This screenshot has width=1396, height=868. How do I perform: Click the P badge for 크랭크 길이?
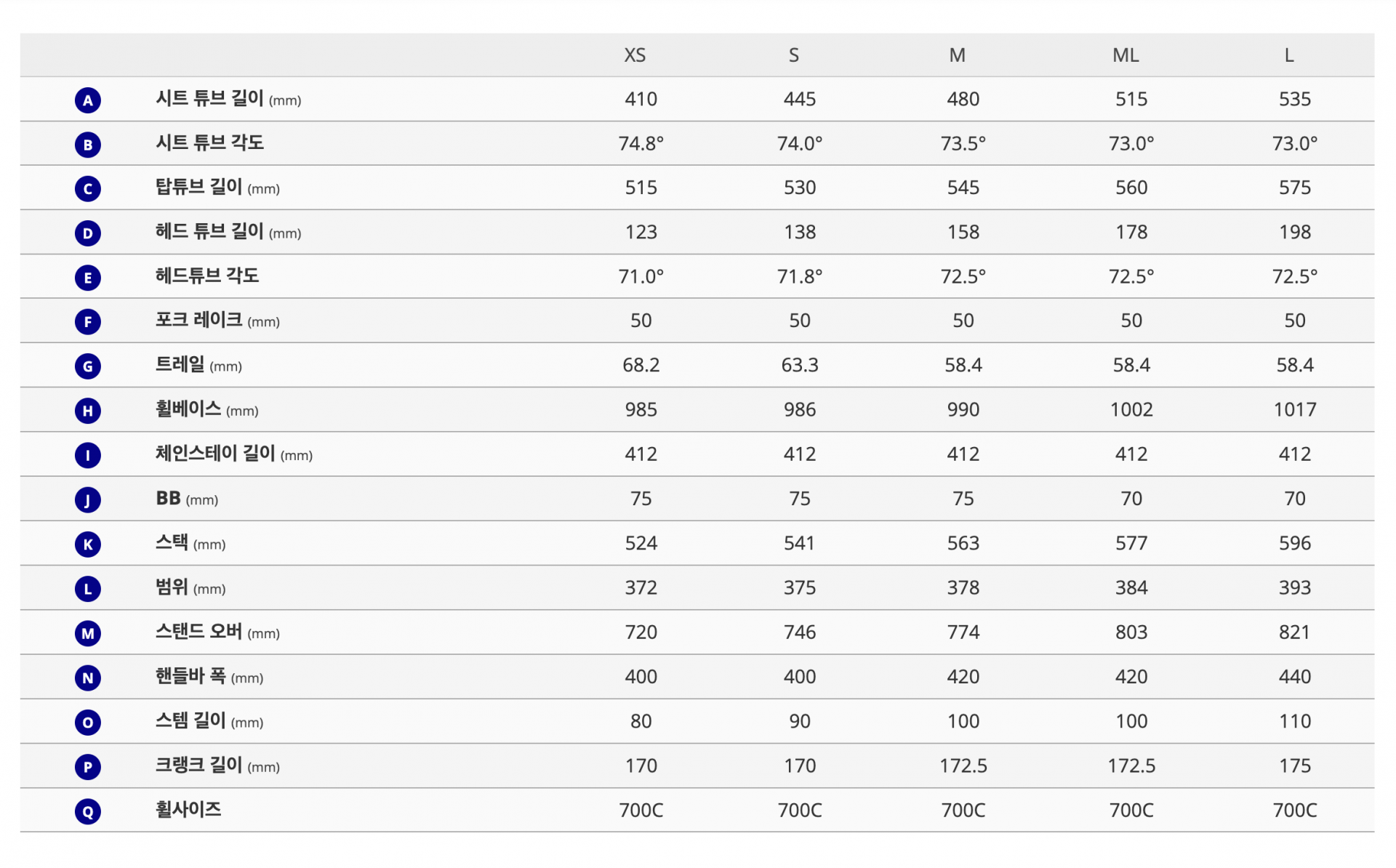click(x=88, y=767)
